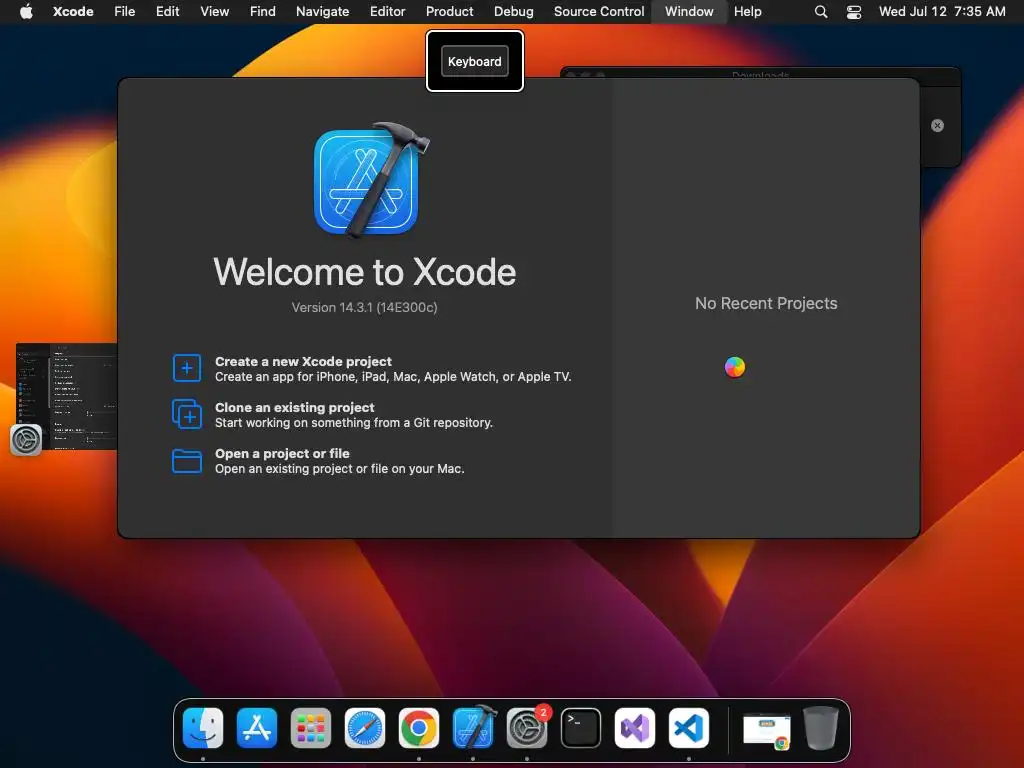Open the File menu
This screenshot has width=1024, height=768.
tap(124, 12)
